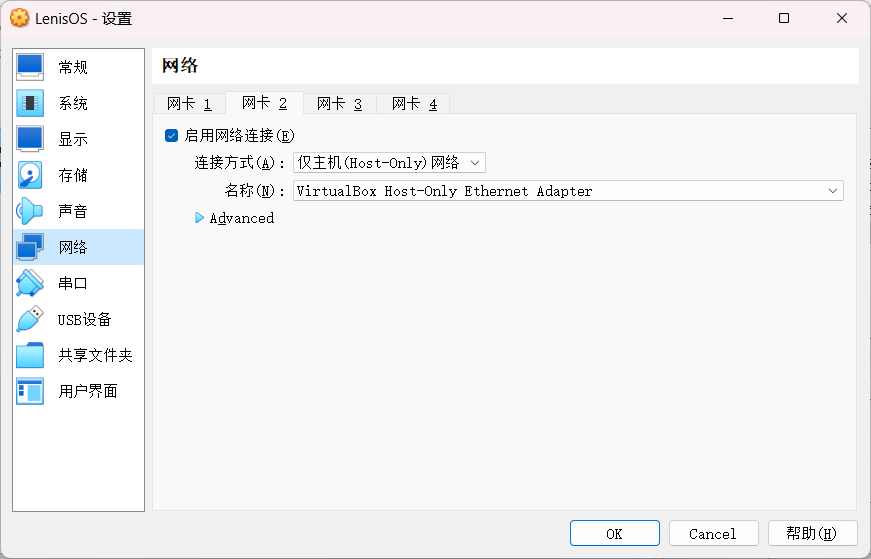Select the 存储 (Storage) disk icon

tap(30, 175)
